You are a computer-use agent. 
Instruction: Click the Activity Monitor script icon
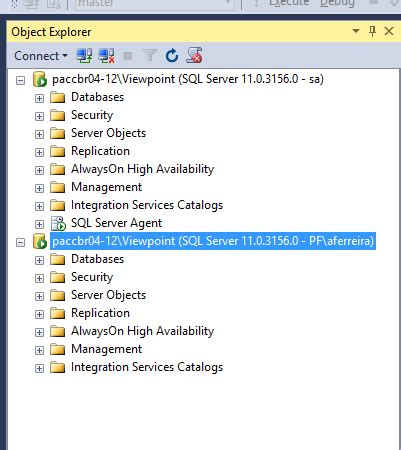[194, 55]
